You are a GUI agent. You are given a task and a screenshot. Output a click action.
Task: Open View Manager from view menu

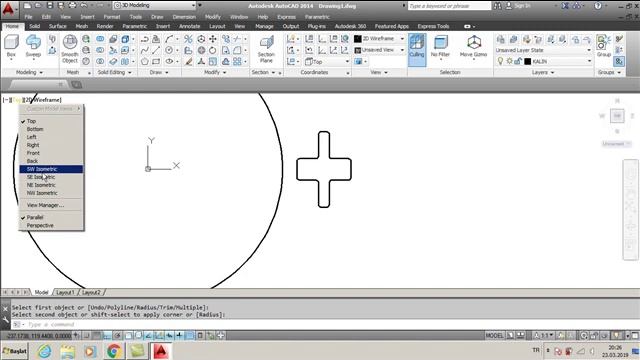[51, 205]
